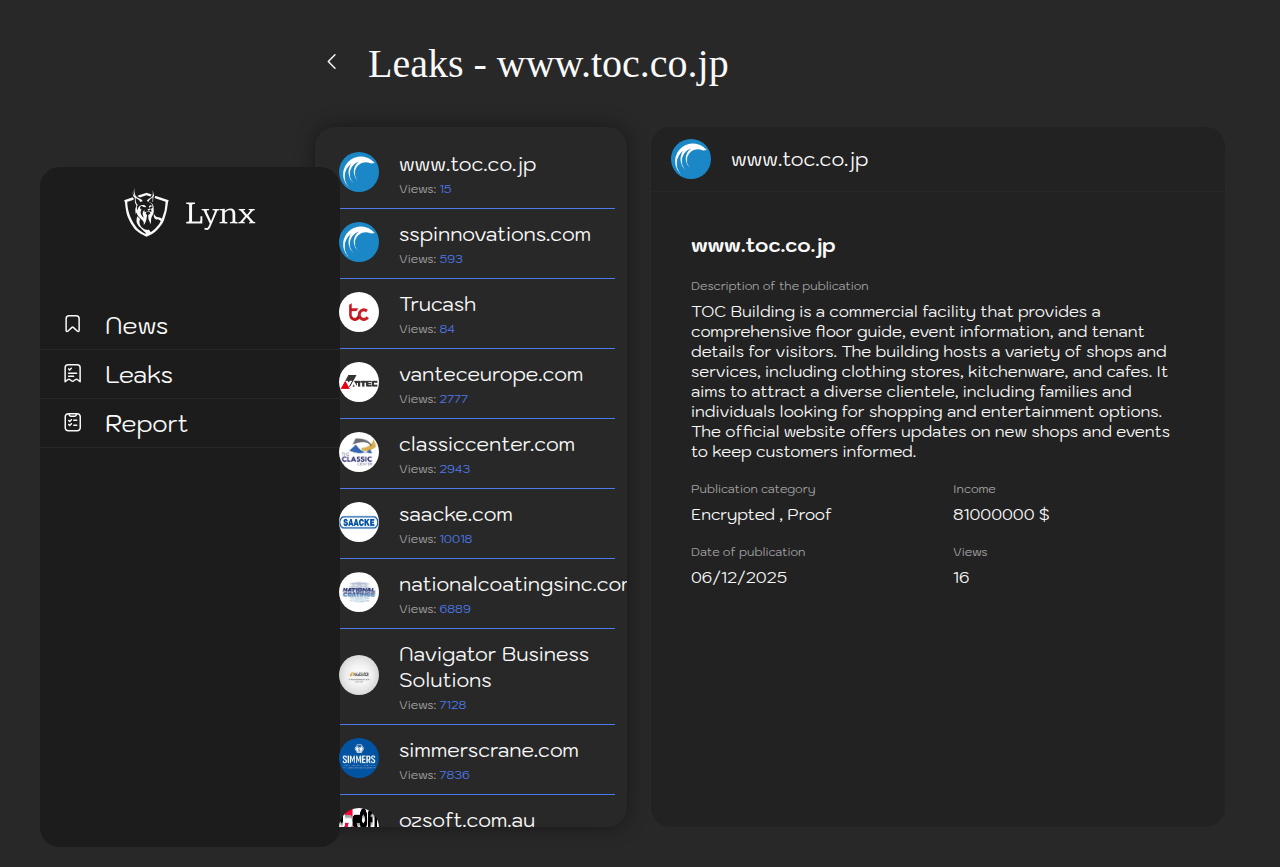Click the Lynx shield logo
This screenshot has width=1280, height=867.
146,213
